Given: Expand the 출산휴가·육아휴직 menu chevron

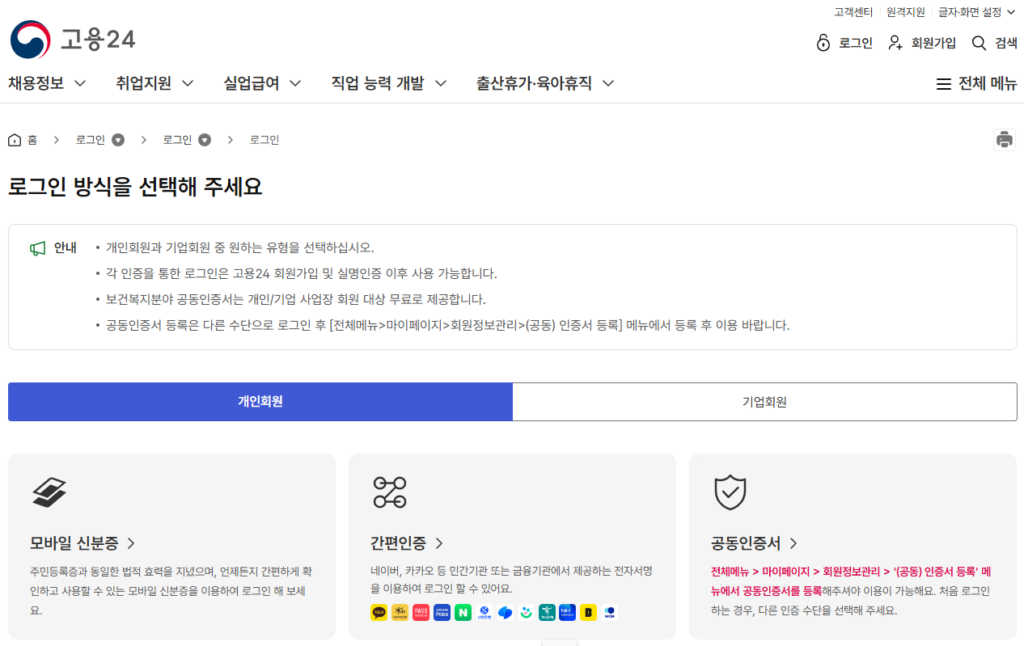Looking at the screenshot, I should tap(609, 83).
